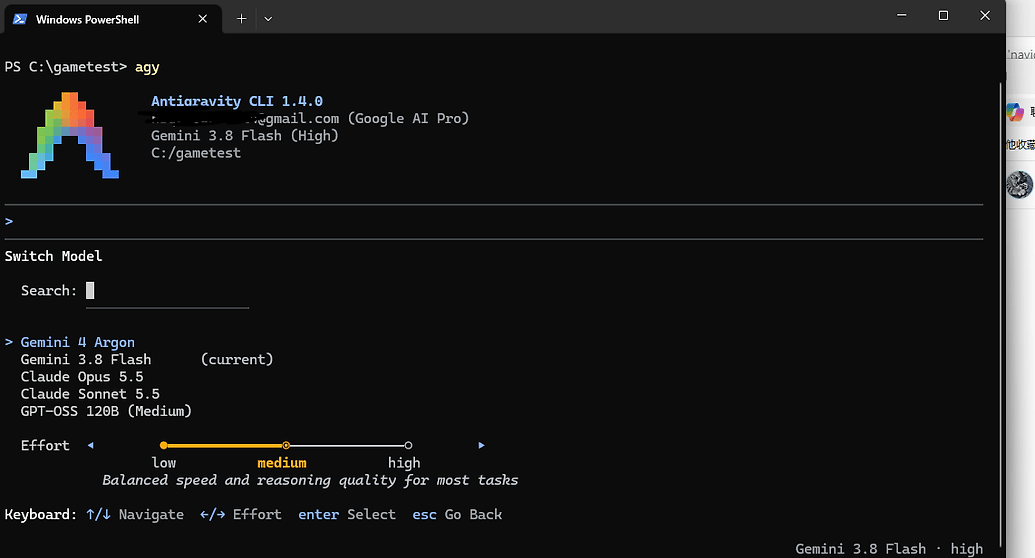Click the Antigravity CLI 1.4.0 title
Screen dimensions: 1035x558
(x=237, y=101)
